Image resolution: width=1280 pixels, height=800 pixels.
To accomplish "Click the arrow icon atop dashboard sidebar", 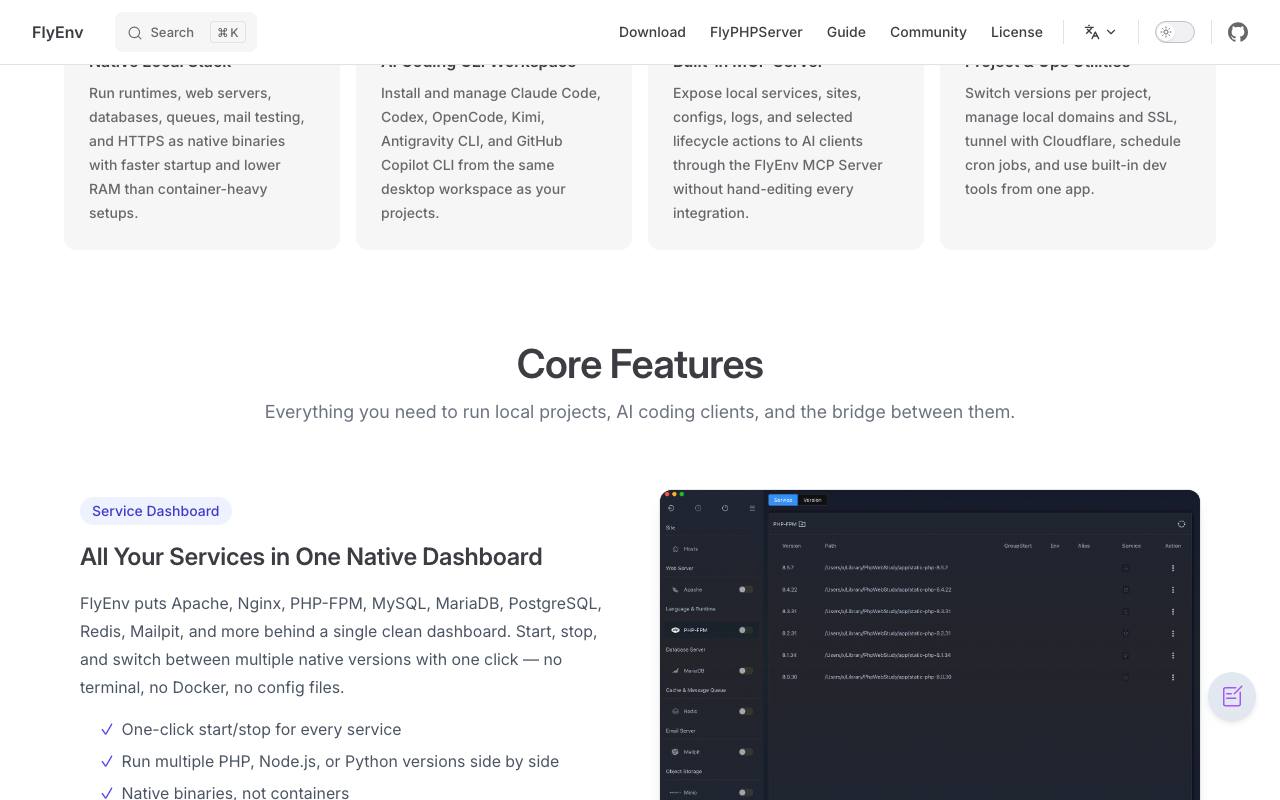I will tap(671, 508).
